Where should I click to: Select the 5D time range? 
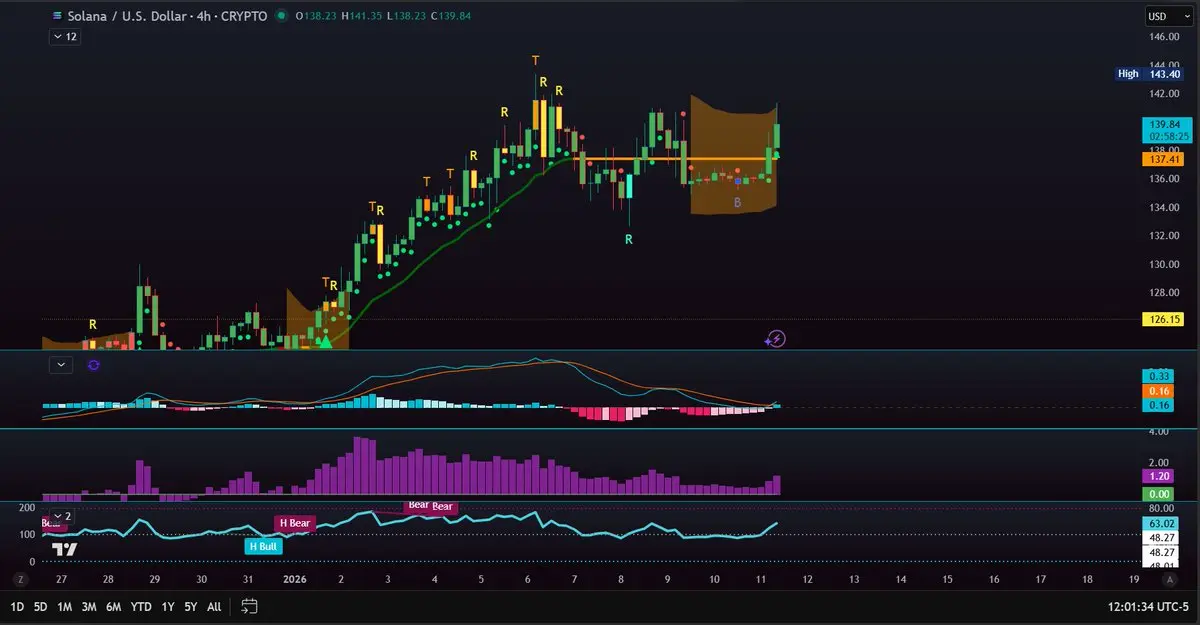[40, 606]
